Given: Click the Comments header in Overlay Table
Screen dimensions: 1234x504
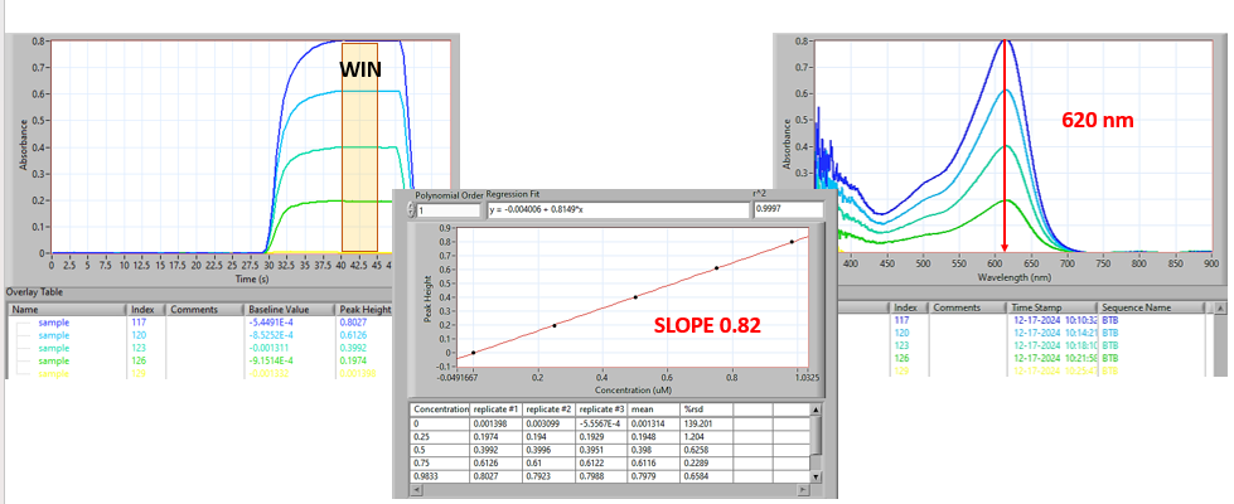Looking at the screenshot, I should [194, 310].
